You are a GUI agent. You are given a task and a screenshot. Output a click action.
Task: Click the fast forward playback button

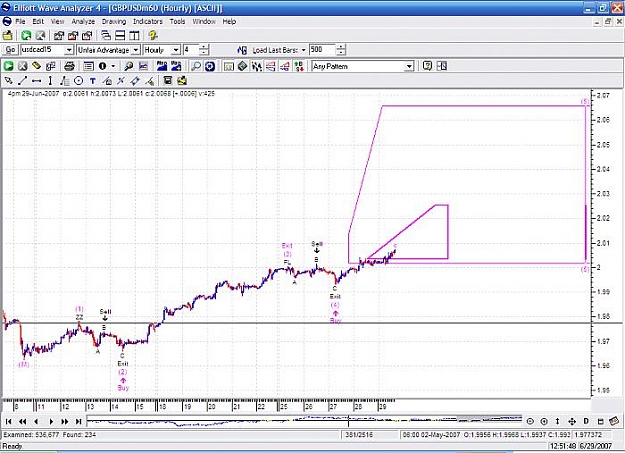[65, 421]
